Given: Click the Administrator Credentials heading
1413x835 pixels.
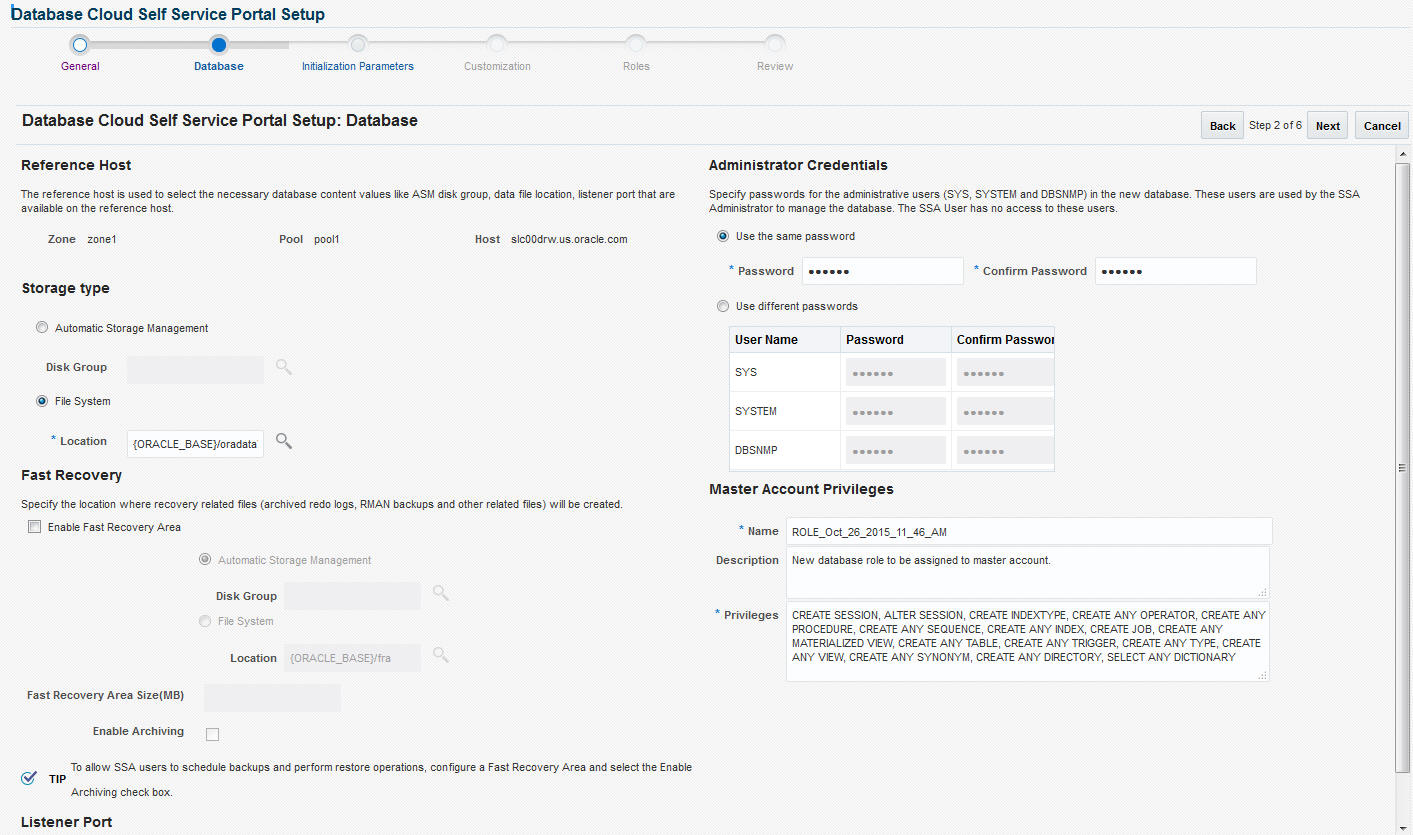Looking at the screenshot, I should 798,165.
